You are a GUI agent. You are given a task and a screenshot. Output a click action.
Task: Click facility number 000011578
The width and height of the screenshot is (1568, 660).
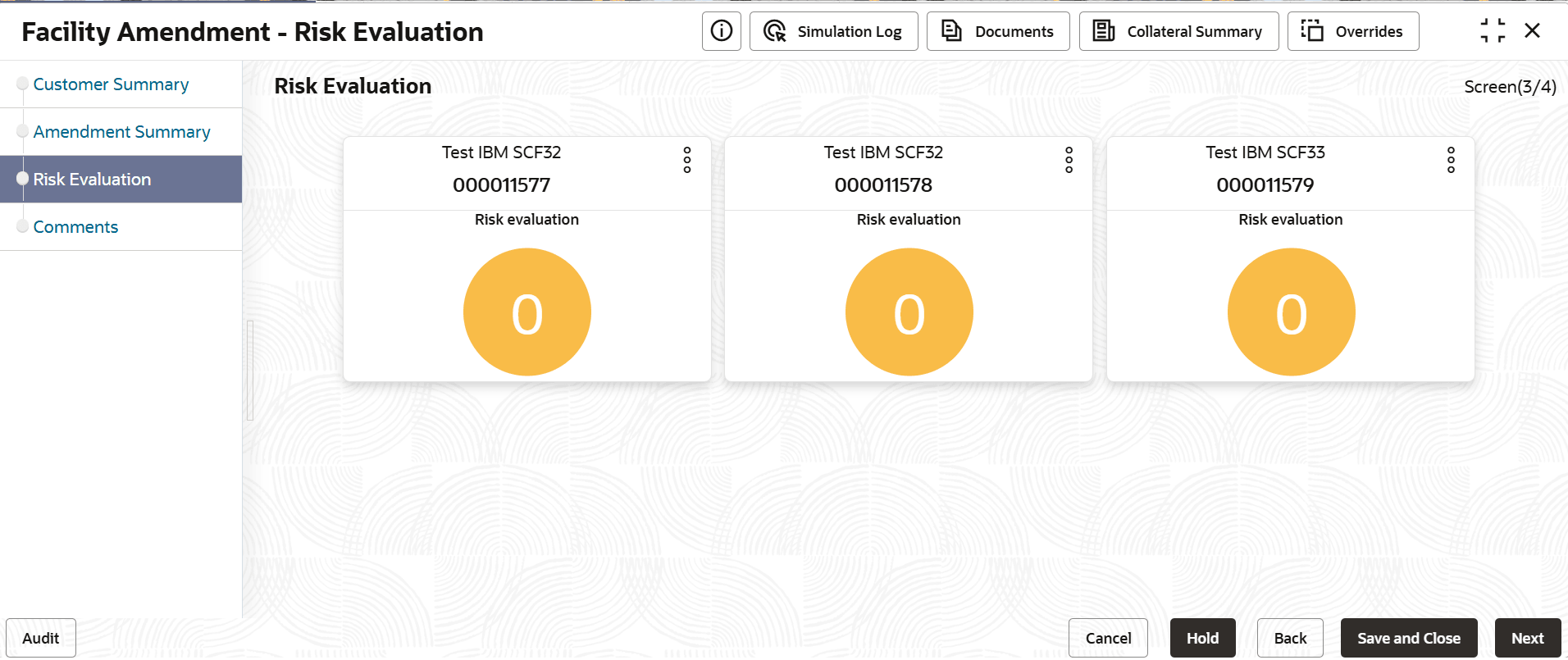[x=883, y=185]
